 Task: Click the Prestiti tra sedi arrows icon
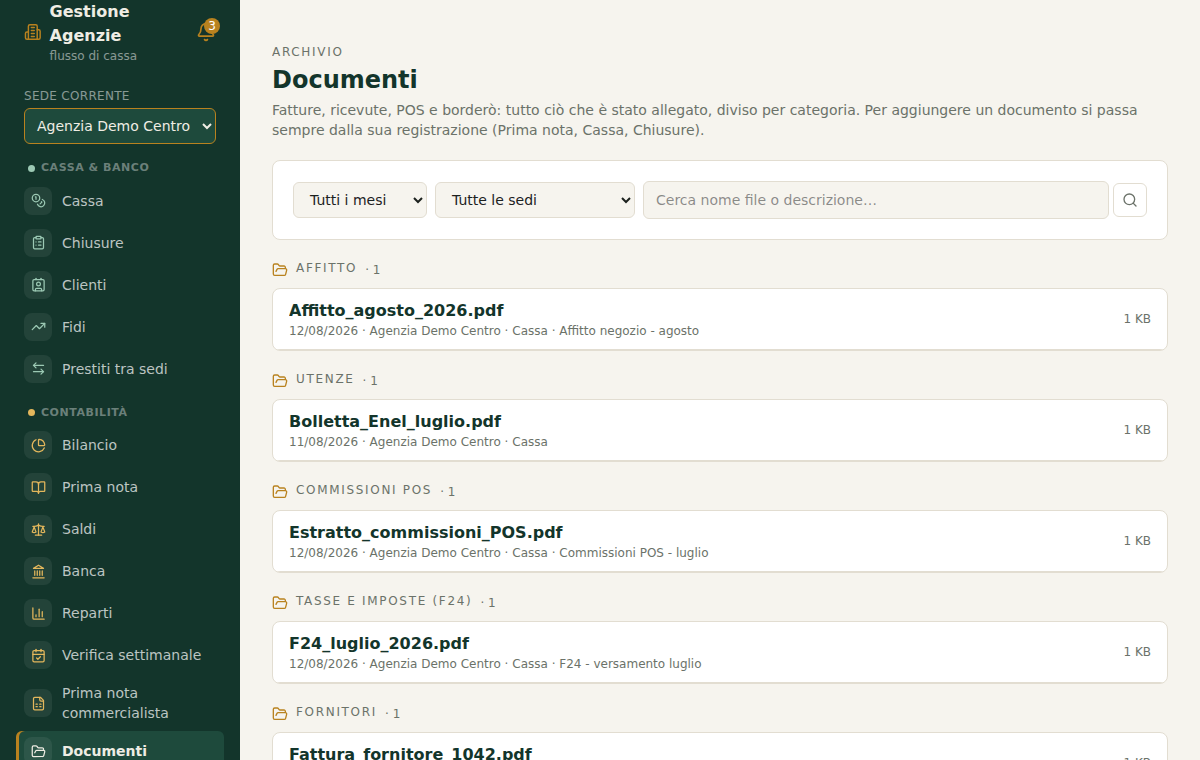tap(38, 369)
